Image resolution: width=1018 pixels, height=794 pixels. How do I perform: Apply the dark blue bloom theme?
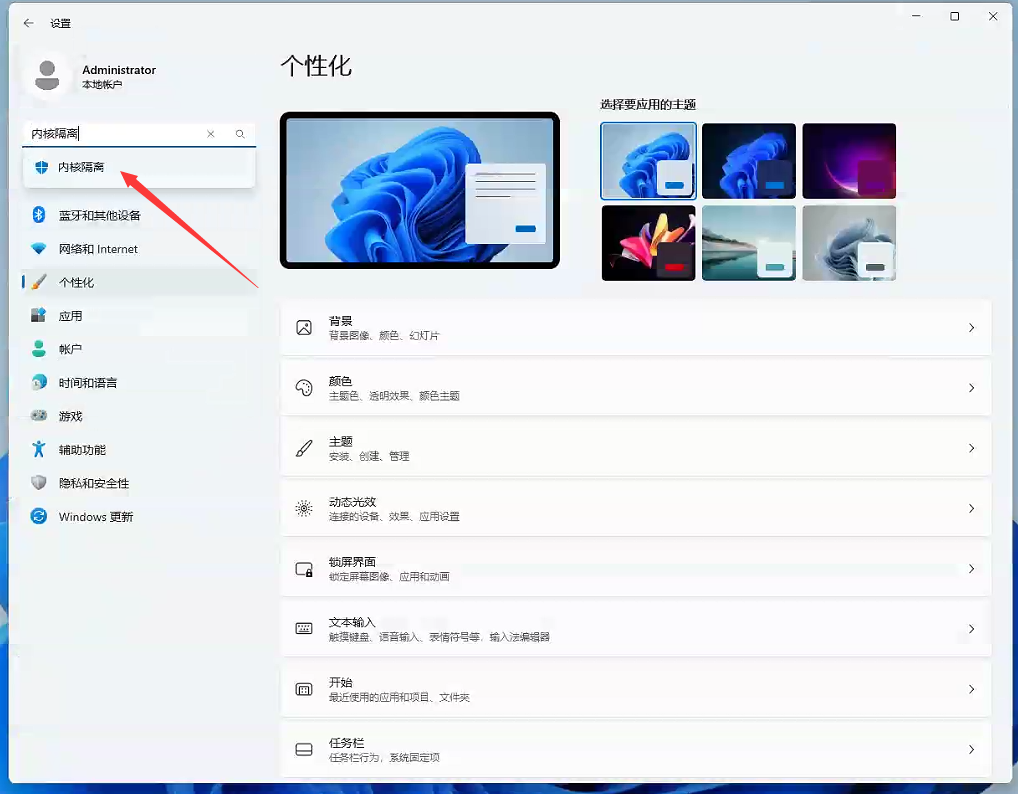[749, 161]
